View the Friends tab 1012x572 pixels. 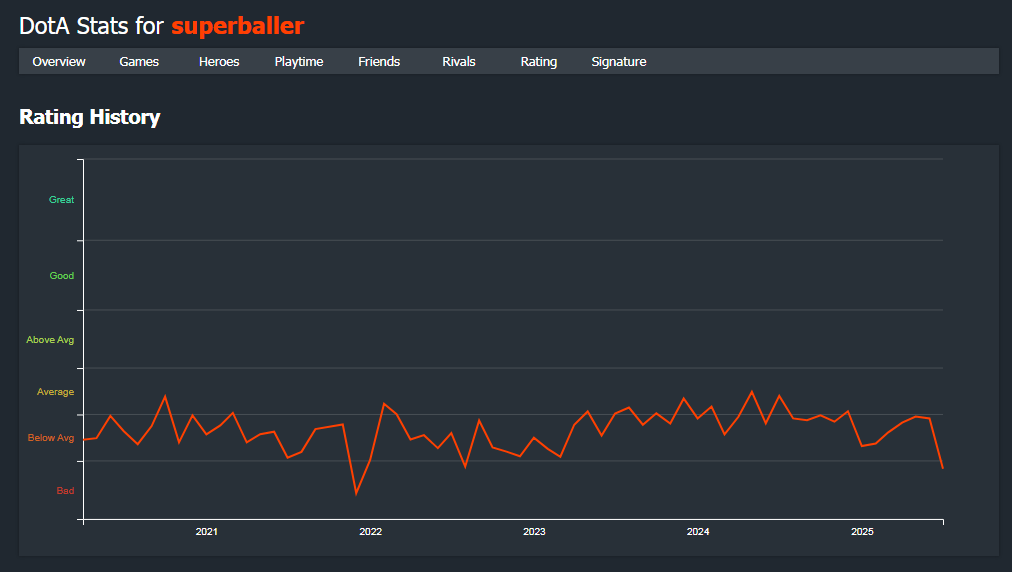point(379,61)
